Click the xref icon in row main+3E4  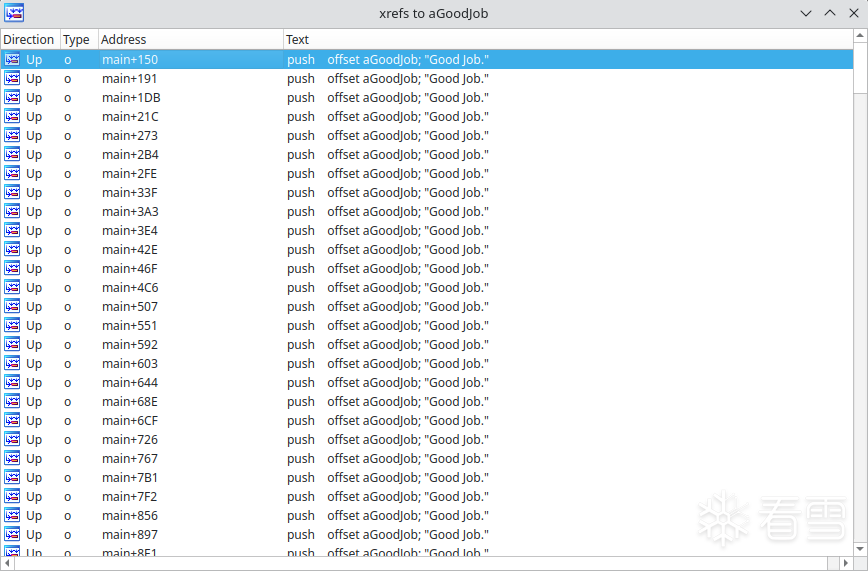[x=12, y=230]
